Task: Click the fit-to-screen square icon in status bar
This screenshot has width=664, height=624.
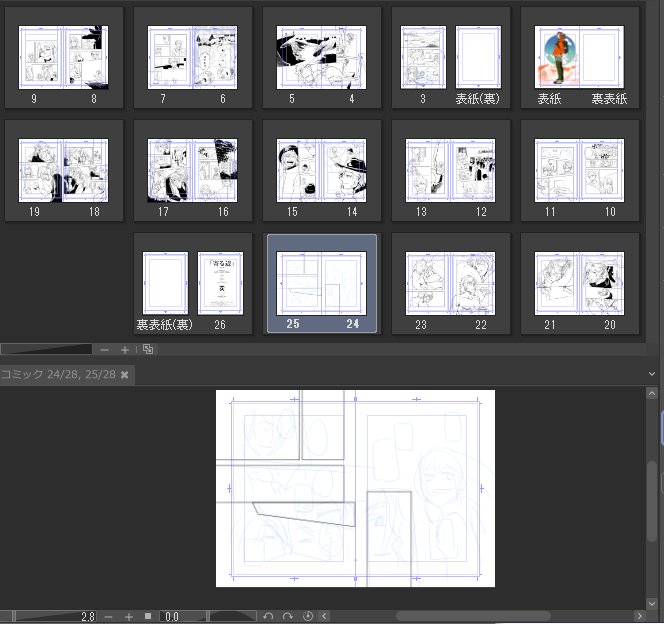Action: click(148, 616)
